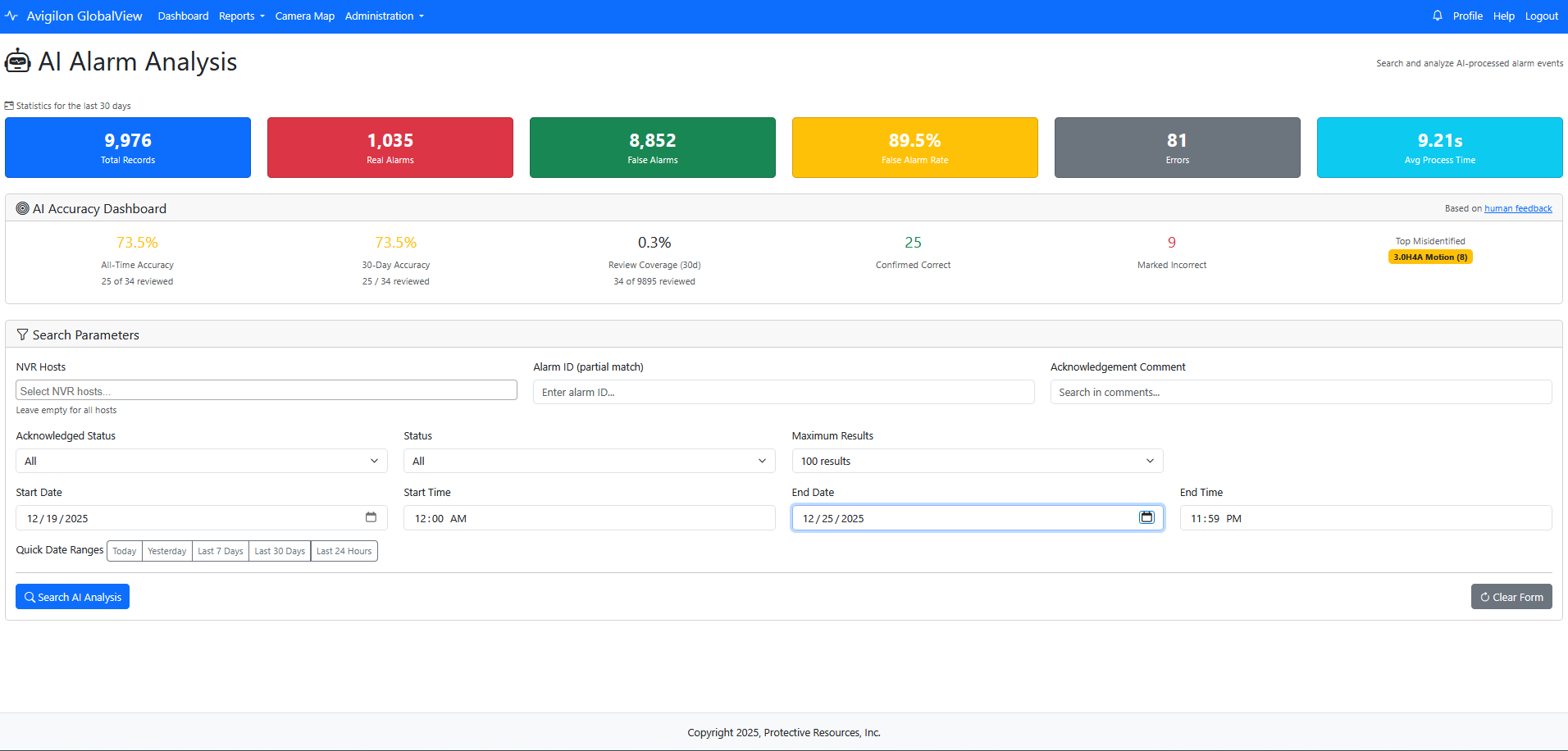Click the End Time field showing 11:59 PM
This screenshot has height=751, width=1568.
[x=1366, y=518]
